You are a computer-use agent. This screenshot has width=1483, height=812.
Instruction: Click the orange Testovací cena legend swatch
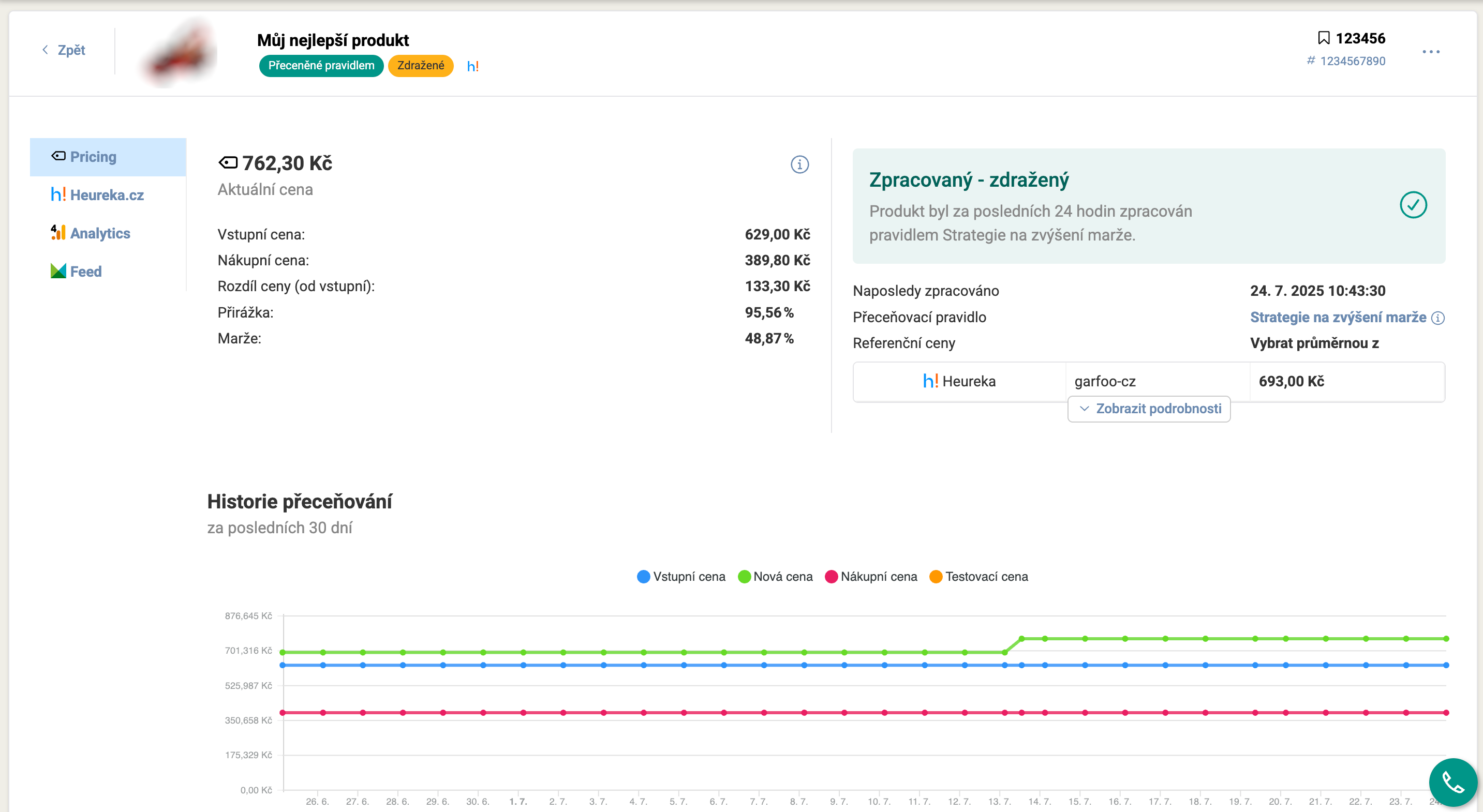pos(936,577)
